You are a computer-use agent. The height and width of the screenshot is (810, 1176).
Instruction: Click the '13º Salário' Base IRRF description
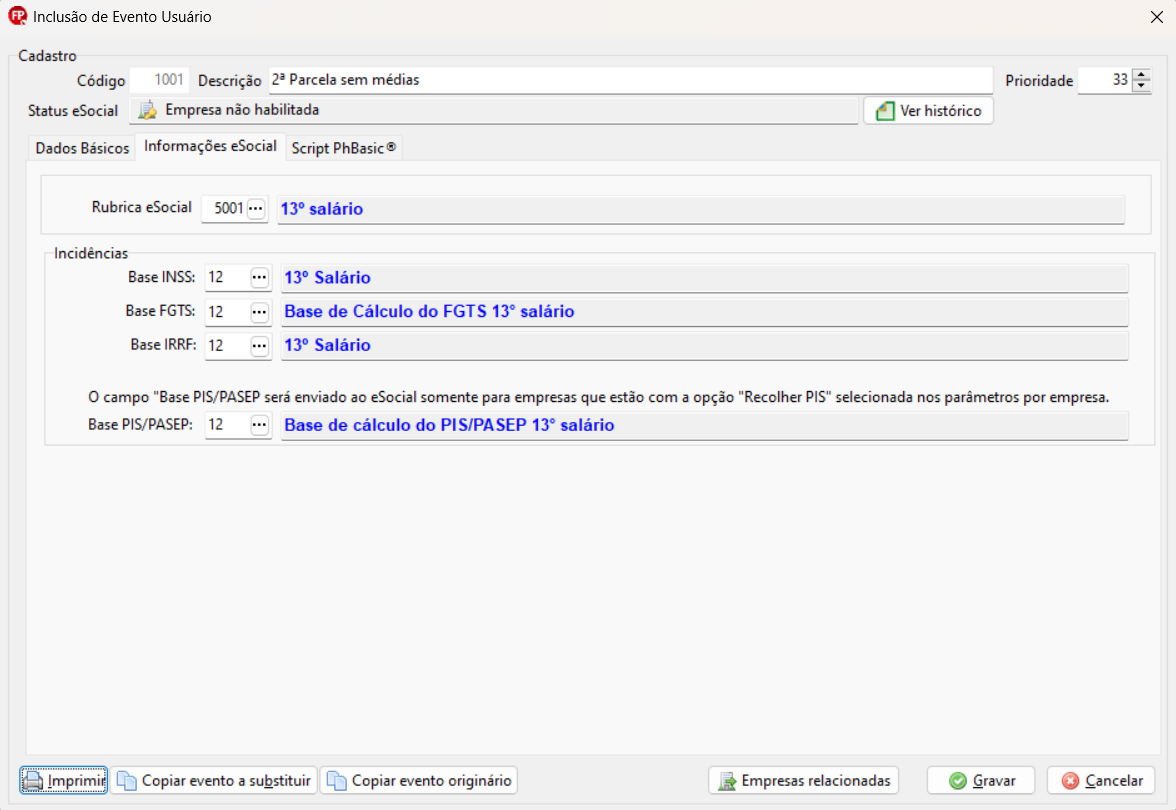pyautogui.click(x=327, y=345)
